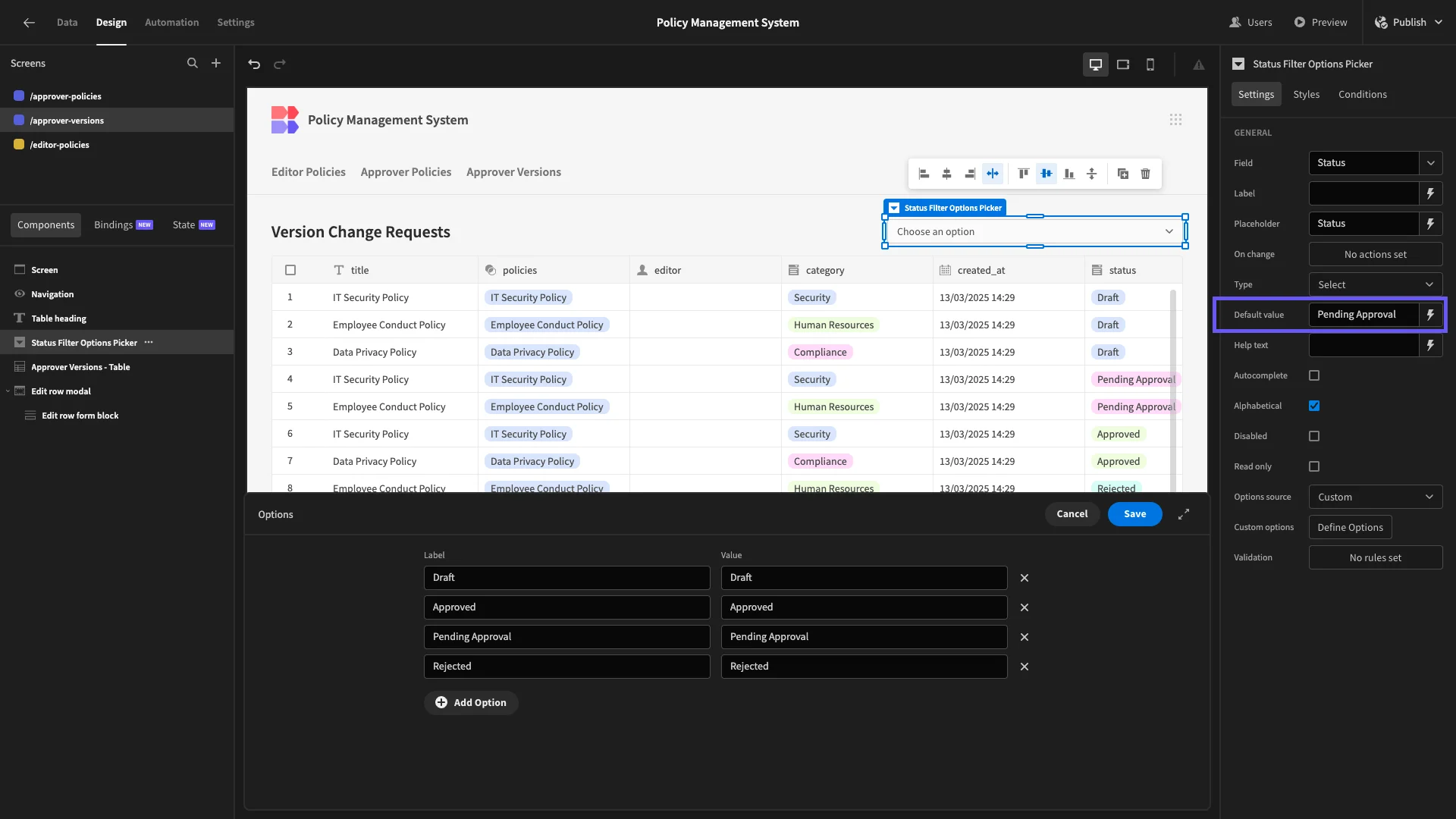Tick the table header select-all checkbox

290,270
